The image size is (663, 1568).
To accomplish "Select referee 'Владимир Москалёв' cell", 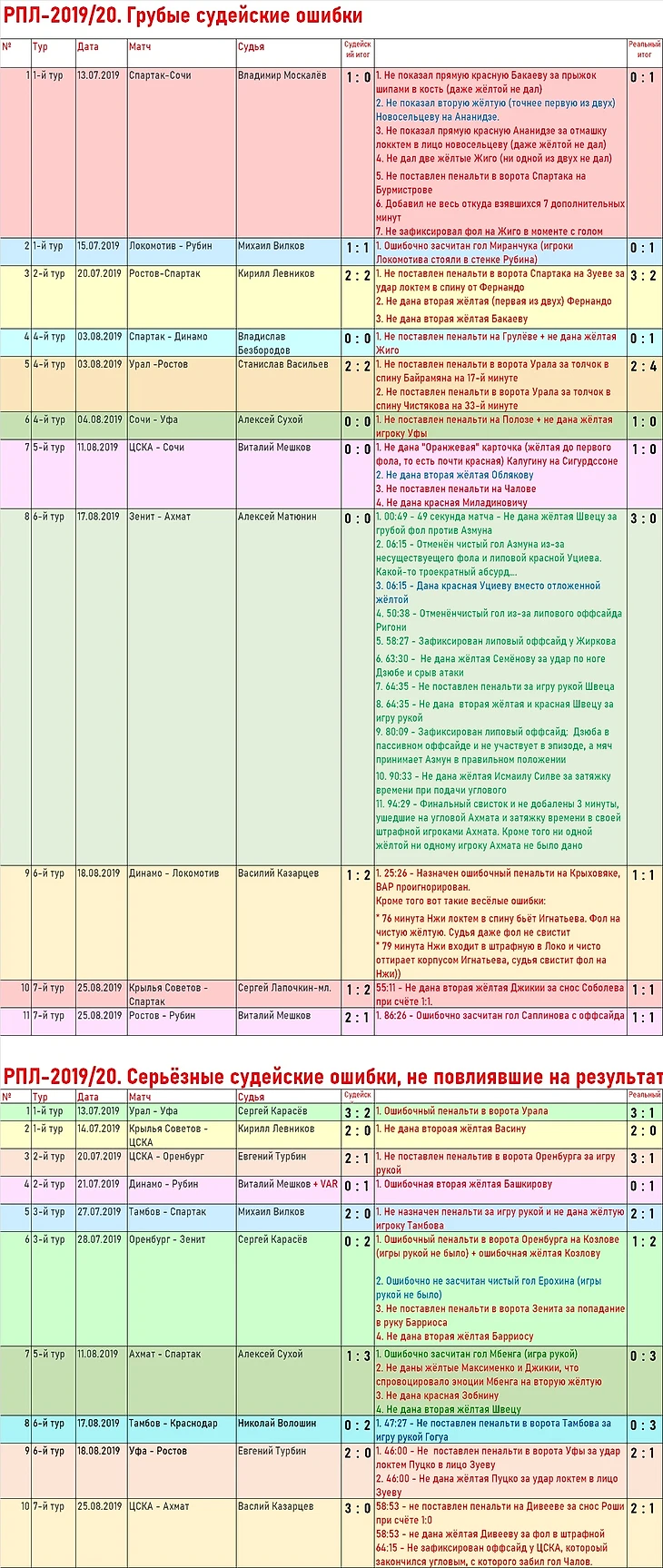I will tap(288, 153).
